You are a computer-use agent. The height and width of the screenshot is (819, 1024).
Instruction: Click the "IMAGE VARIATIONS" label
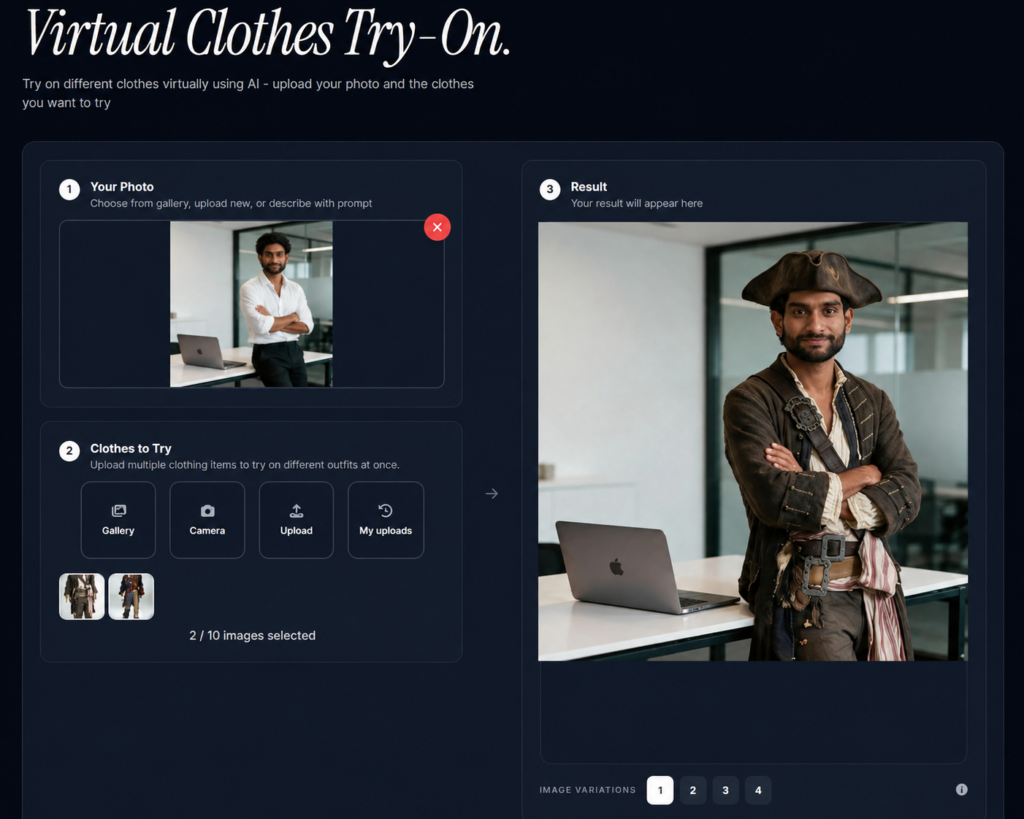(587, 790)
